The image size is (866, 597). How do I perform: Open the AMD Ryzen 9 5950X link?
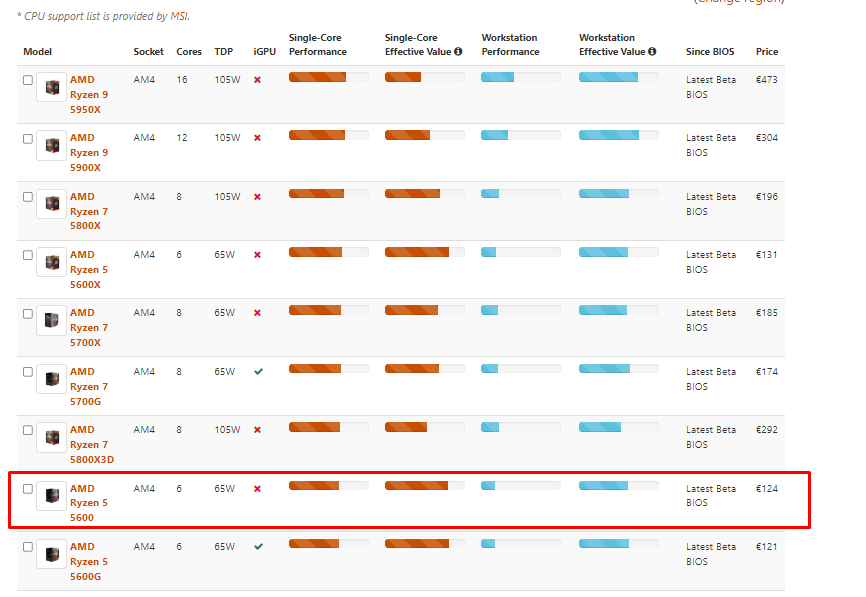tap(89, 94)
